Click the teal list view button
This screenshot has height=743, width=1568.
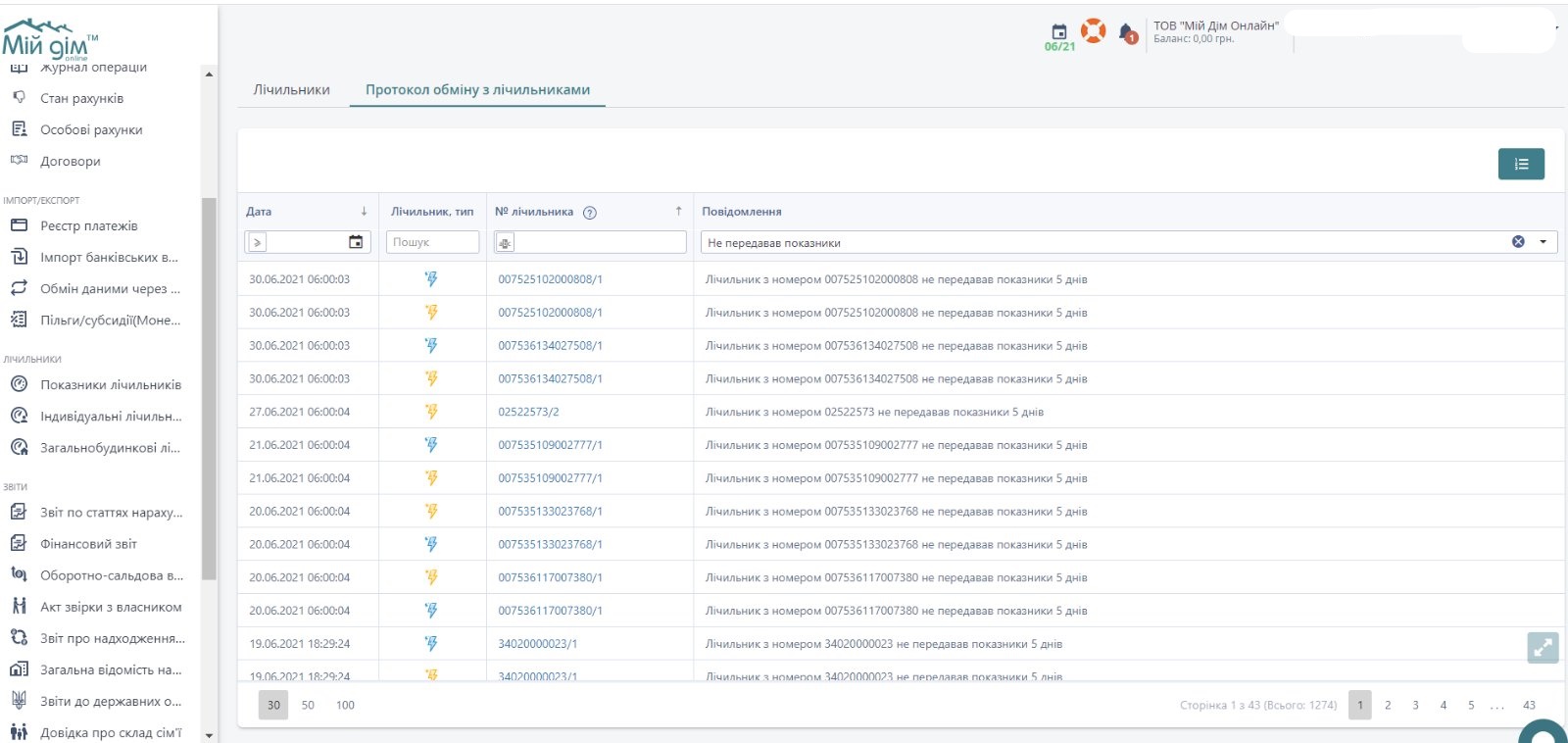pos(1521,164)
